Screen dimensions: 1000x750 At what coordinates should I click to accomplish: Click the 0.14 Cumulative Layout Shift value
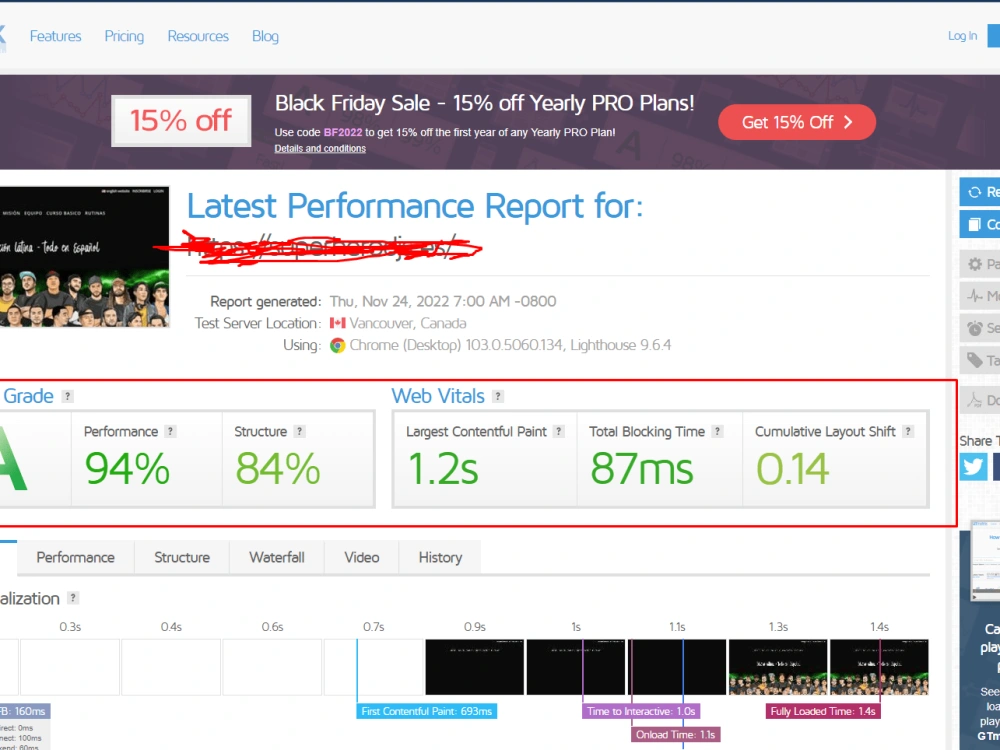tap(792, 469)
